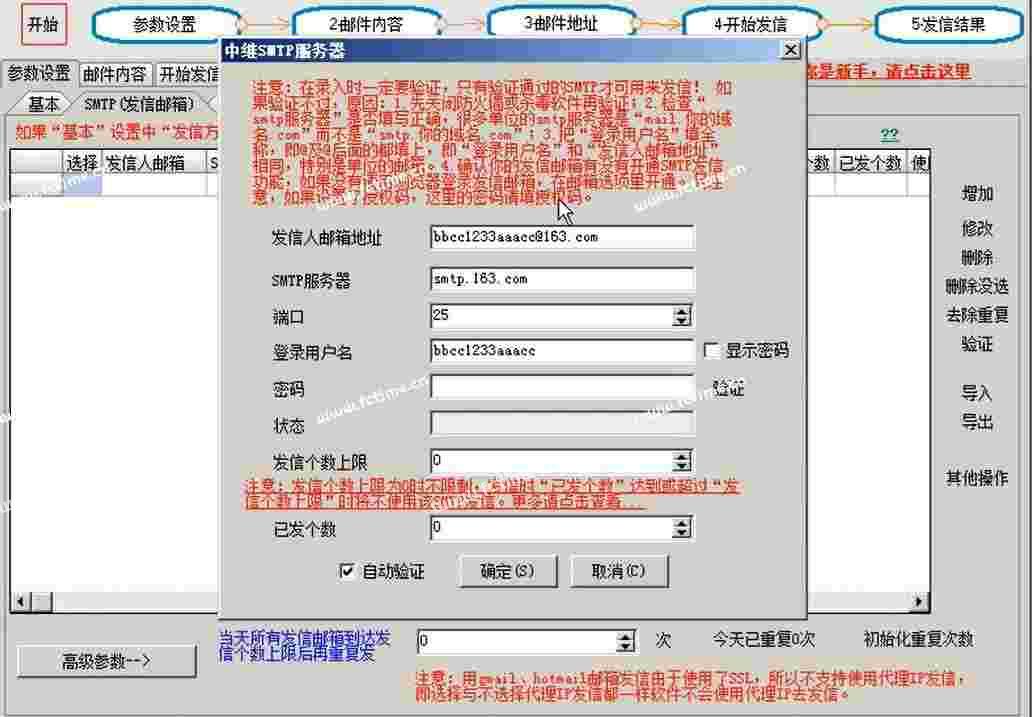Click 验证 in the right sidebar
The width and height of the screenshot is (1032, 717).
(x=977, y=344)
